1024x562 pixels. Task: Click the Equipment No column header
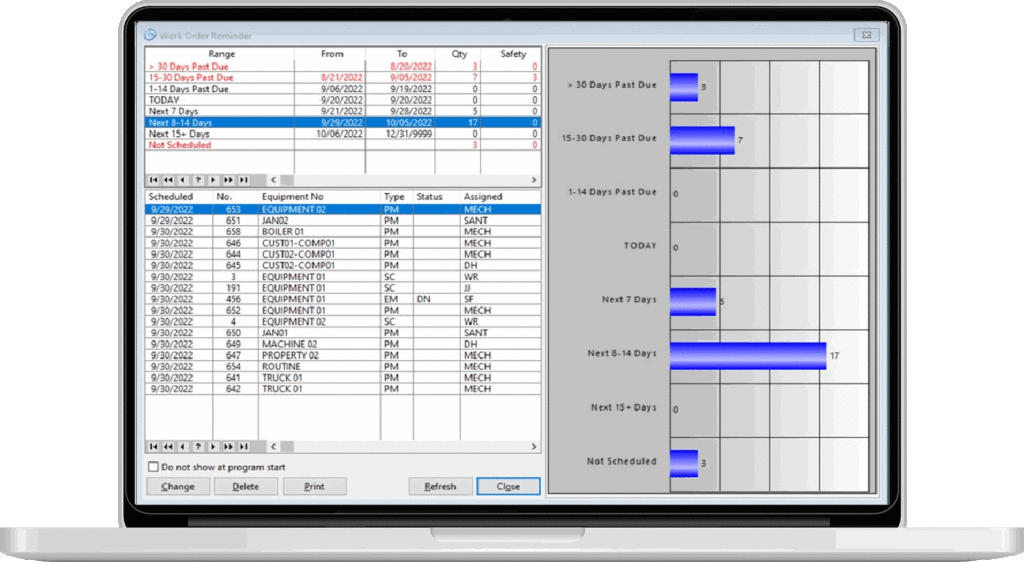click(x=293, y=196)
